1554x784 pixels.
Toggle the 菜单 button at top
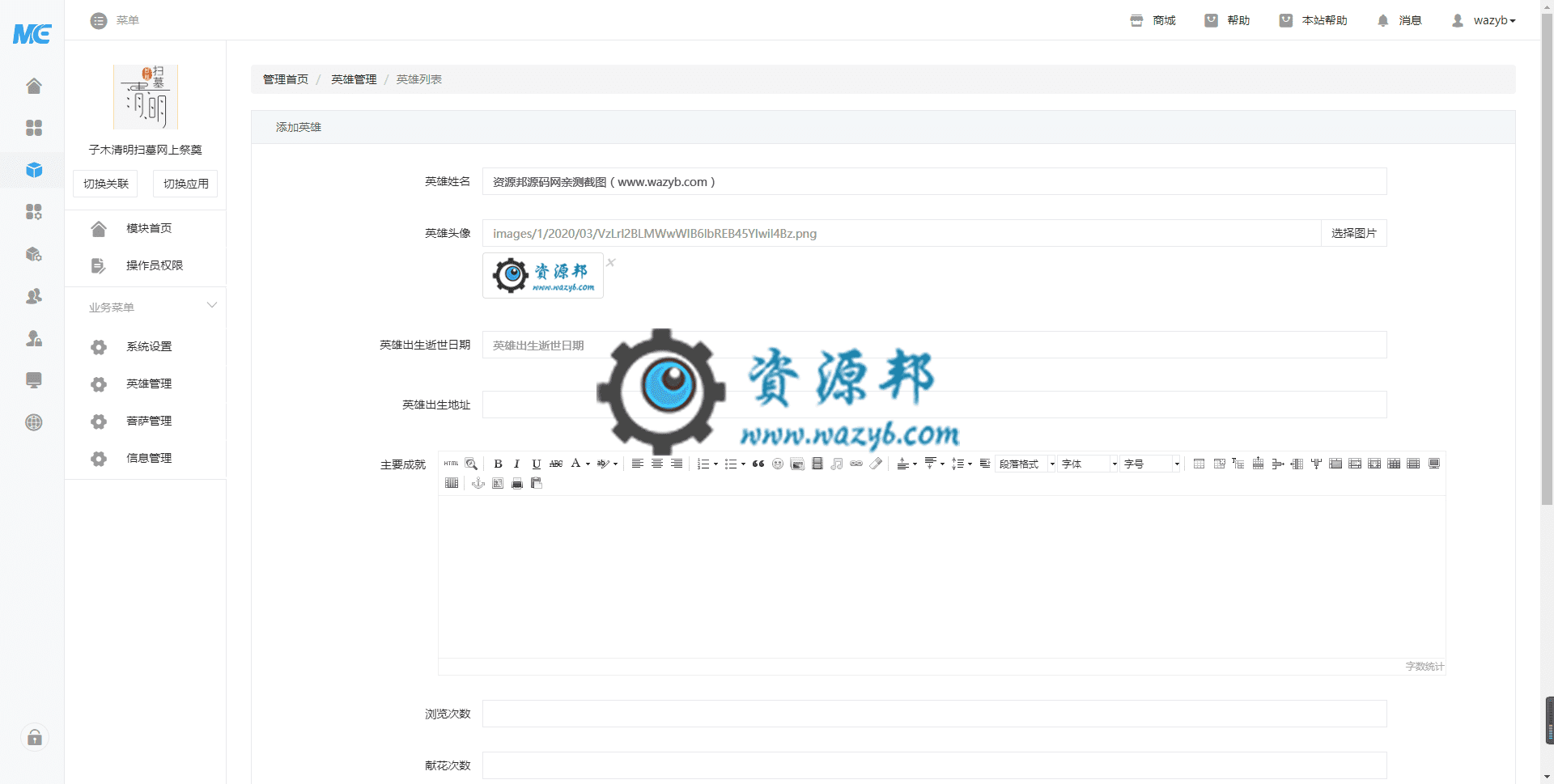pyautogui.click(x=115, y=20)
